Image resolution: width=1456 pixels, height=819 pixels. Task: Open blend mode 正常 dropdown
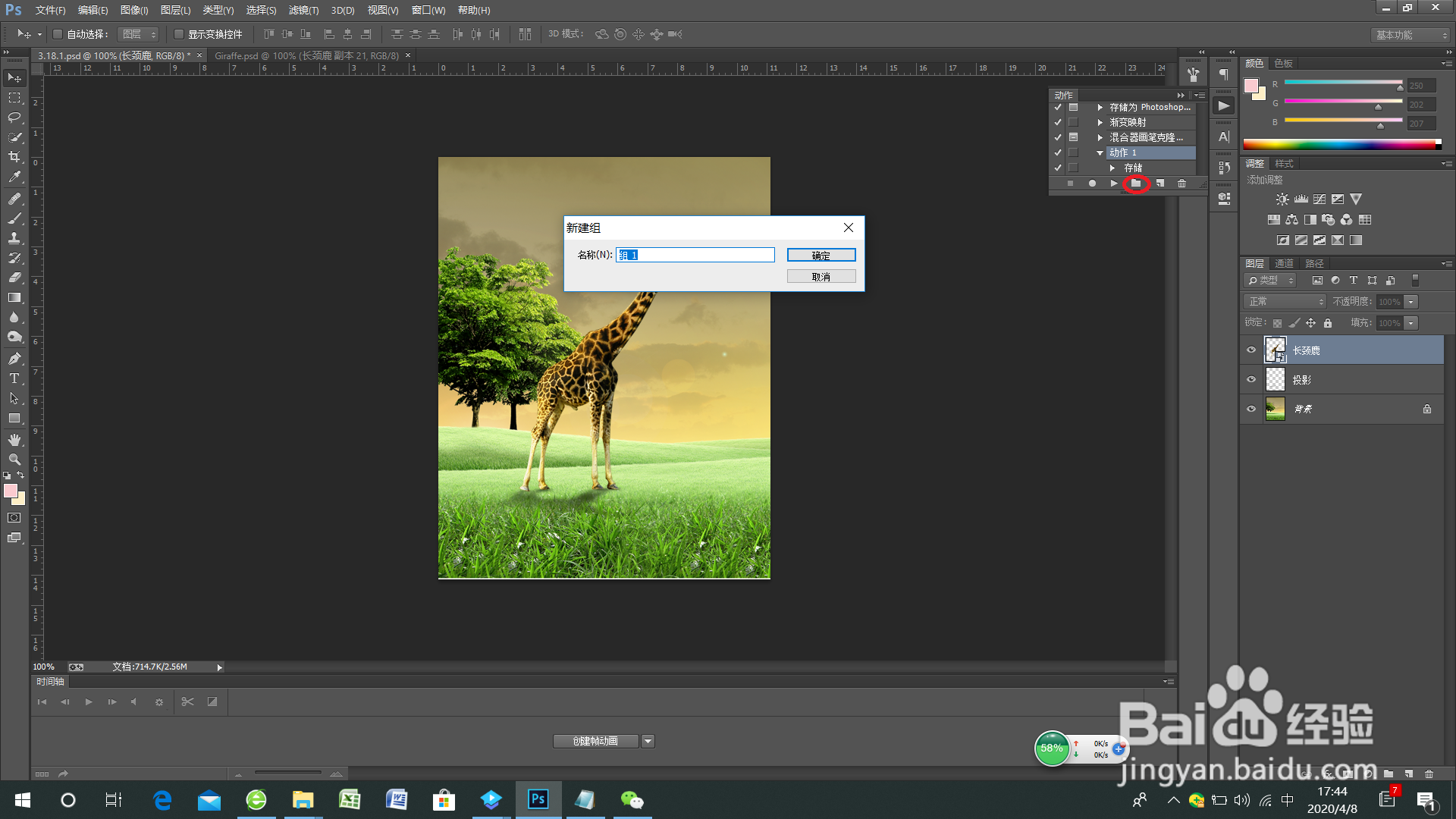pyautogui.click(x=1285, y=302)
